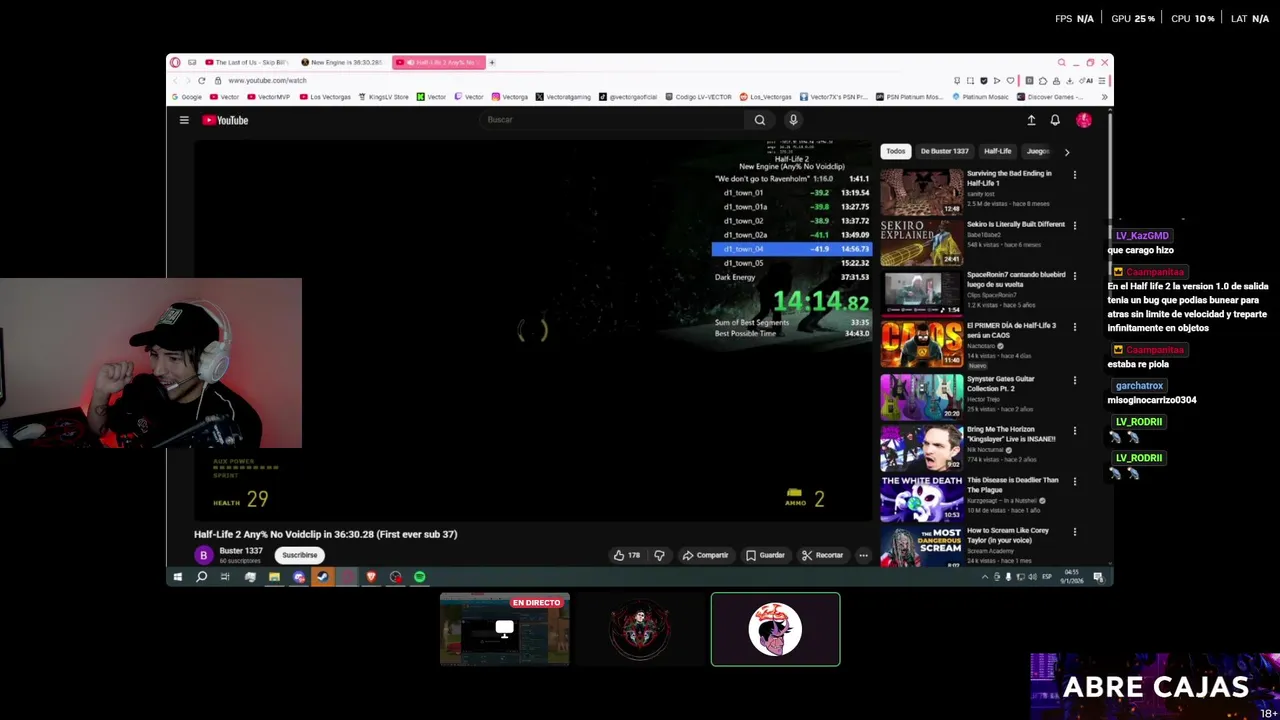Click the Recortar clip button

[822, 555]
